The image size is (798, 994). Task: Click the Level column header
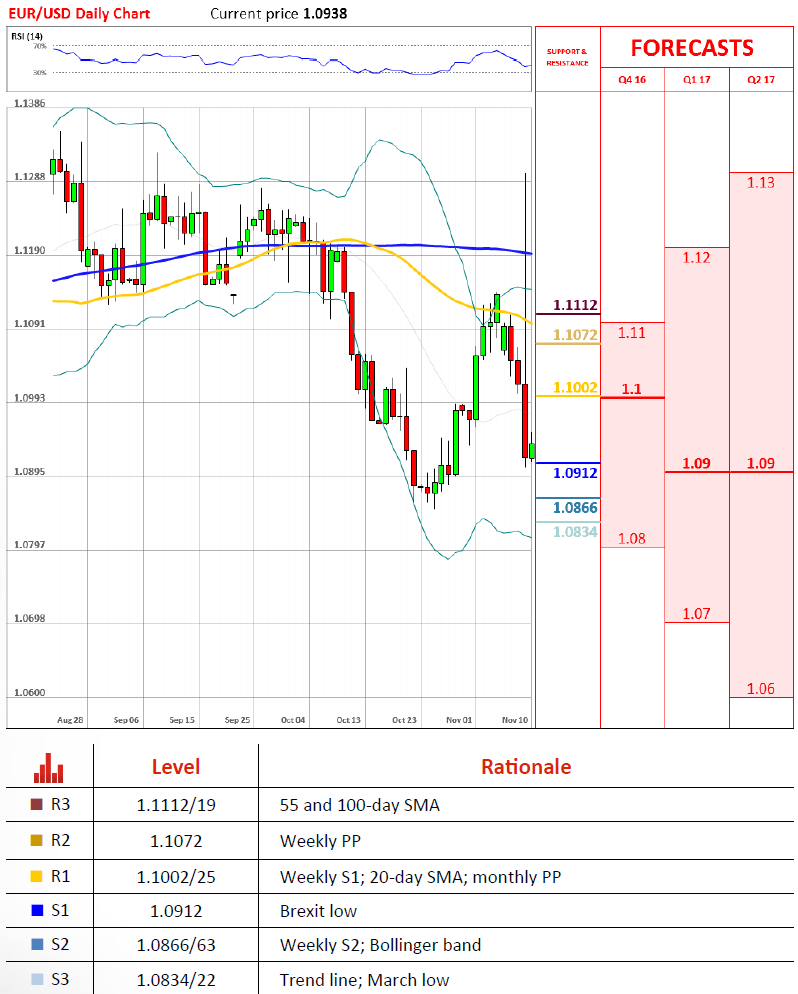(176, 767)
